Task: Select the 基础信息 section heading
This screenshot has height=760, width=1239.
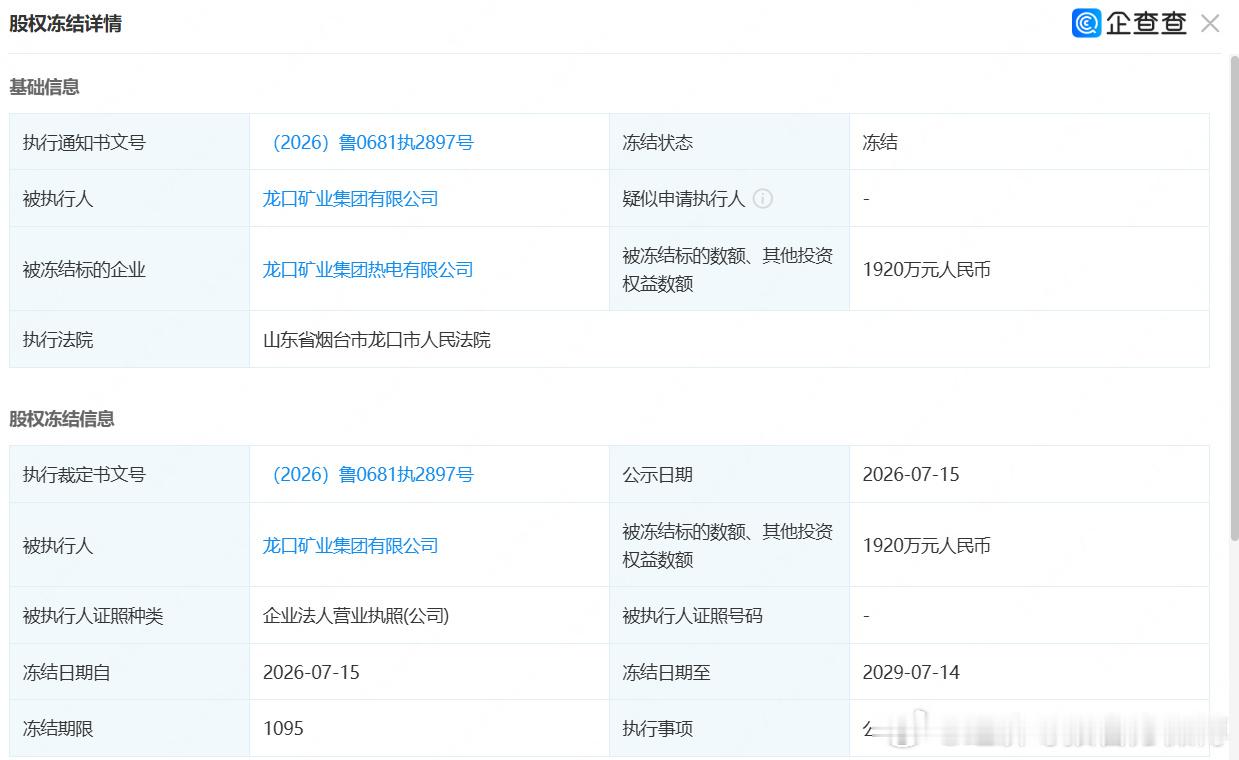Action: (x=44, y=87)
